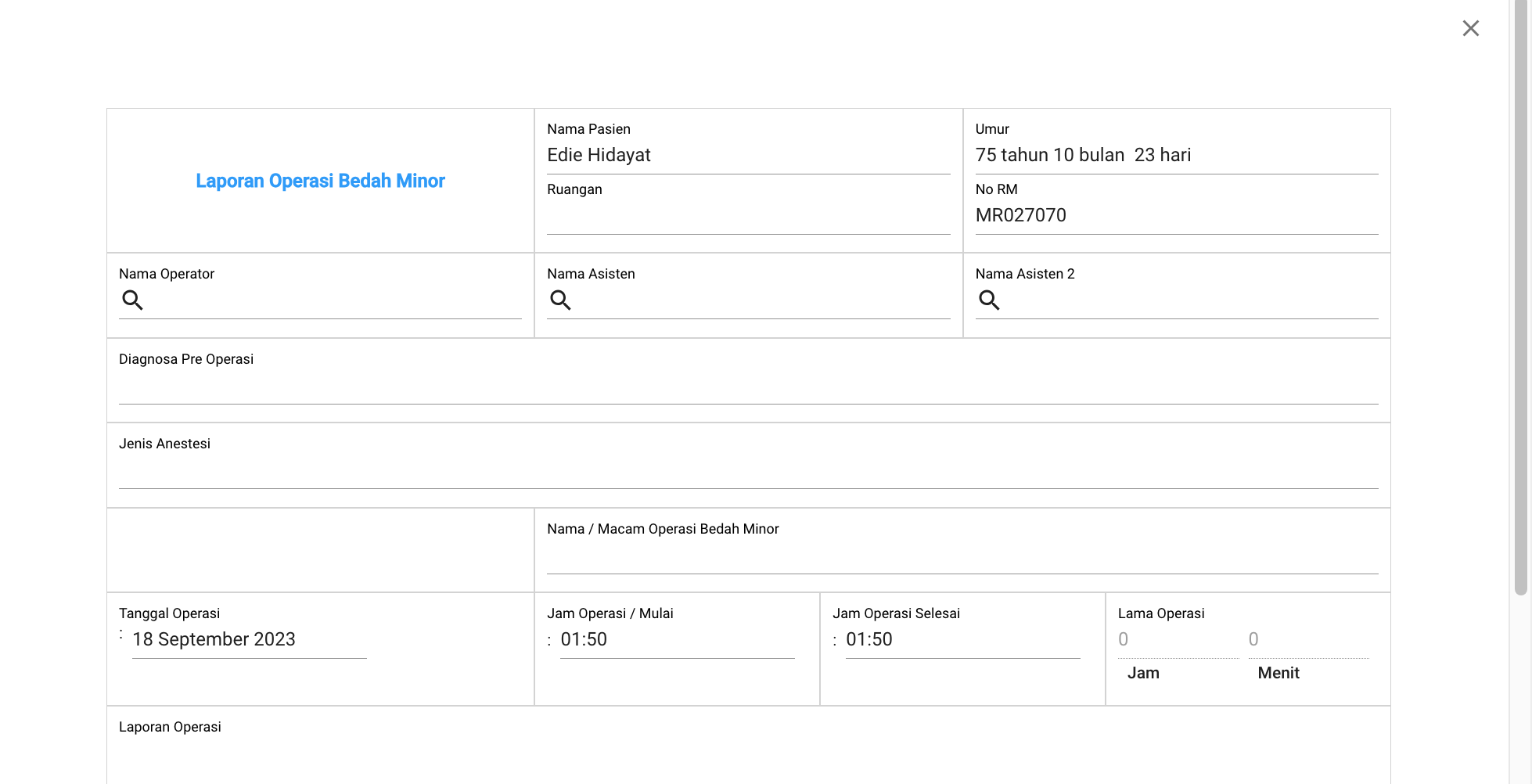Close the form with the X icon
This screenshot has width=1532, height=784.
(1470, 28)
